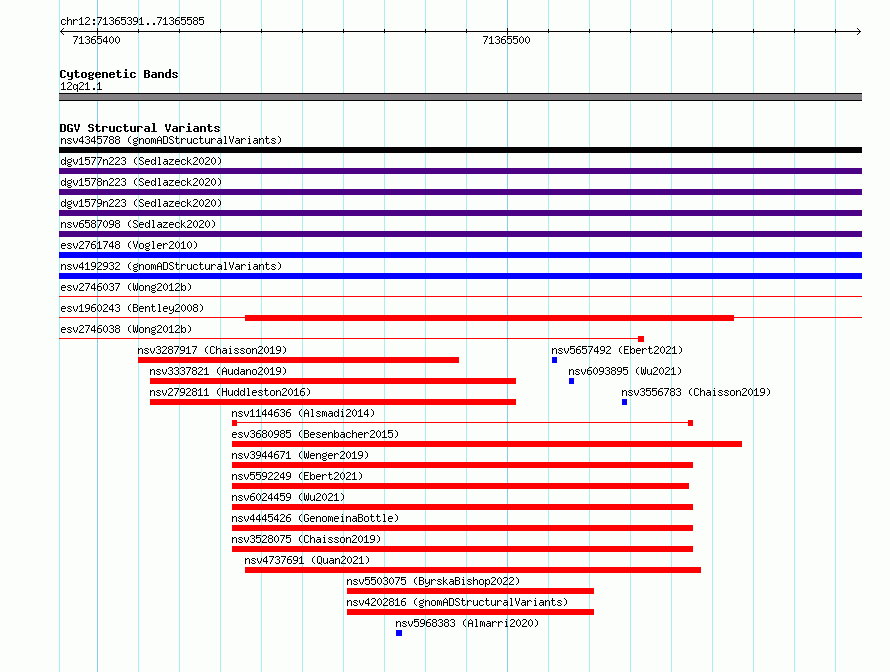This screenshot has width=890, height=672.
Task: Click the red nsv3337821 variant bar
Action: [333, 381]
